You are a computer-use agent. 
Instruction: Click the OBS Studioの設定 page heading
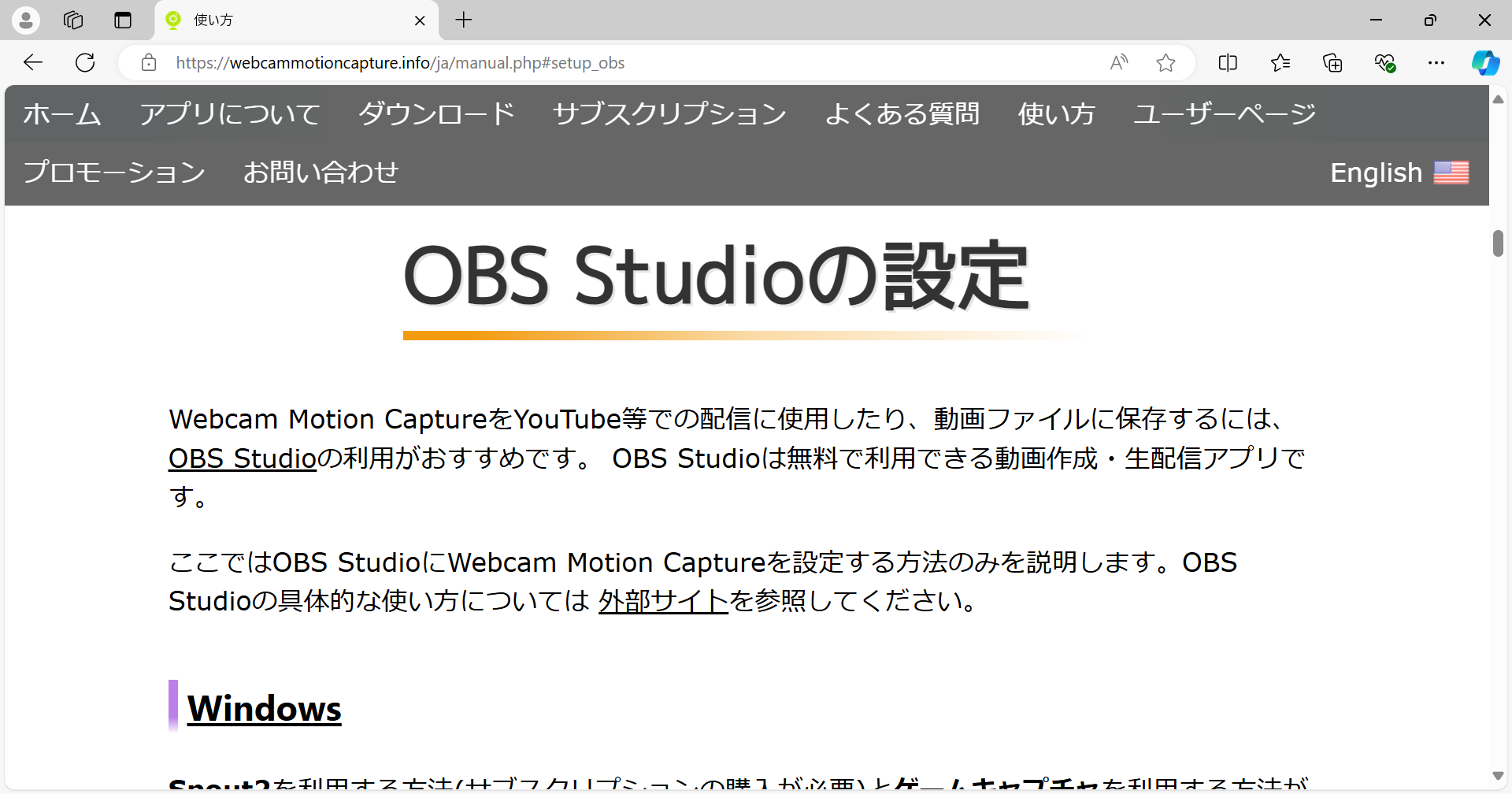point(717,276)
